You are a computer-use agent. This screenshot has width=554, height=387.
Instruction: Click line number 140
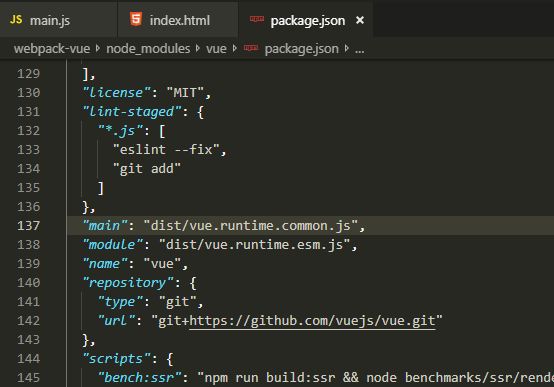point(29,283)
